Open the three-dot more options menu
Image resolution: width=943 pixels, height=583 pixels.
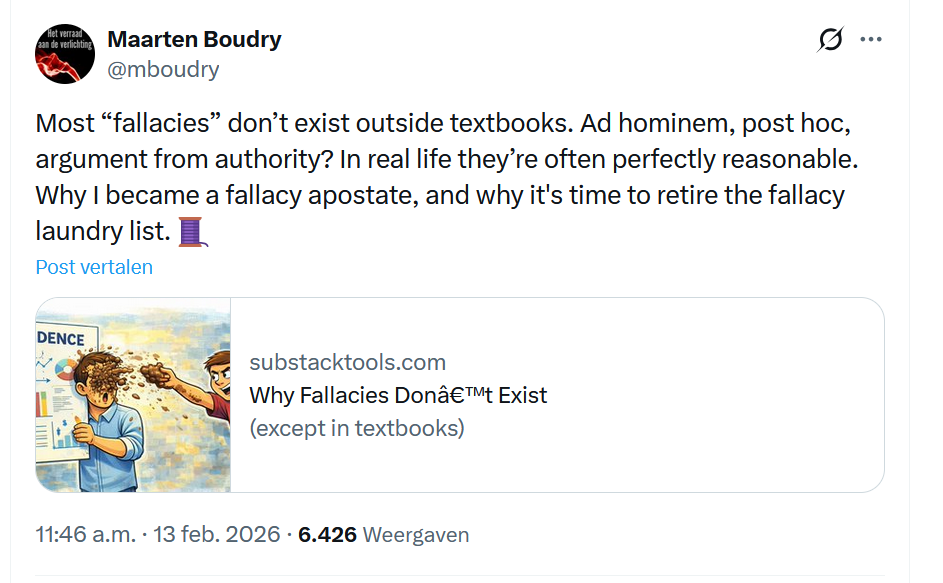tap(871, 40)
